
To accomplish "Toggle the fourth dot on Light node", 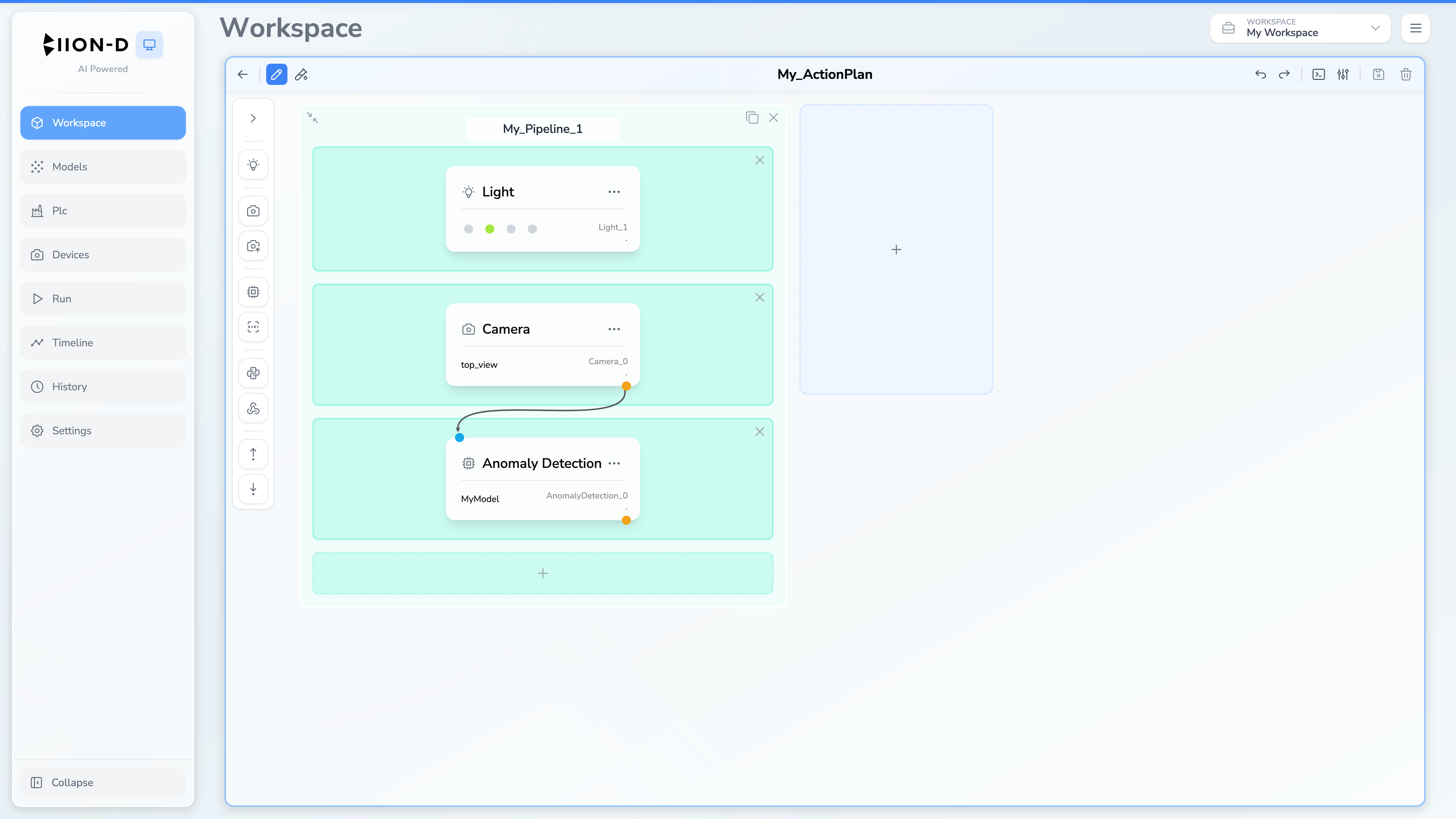I will pyautogui.click(x=532, y=229).
